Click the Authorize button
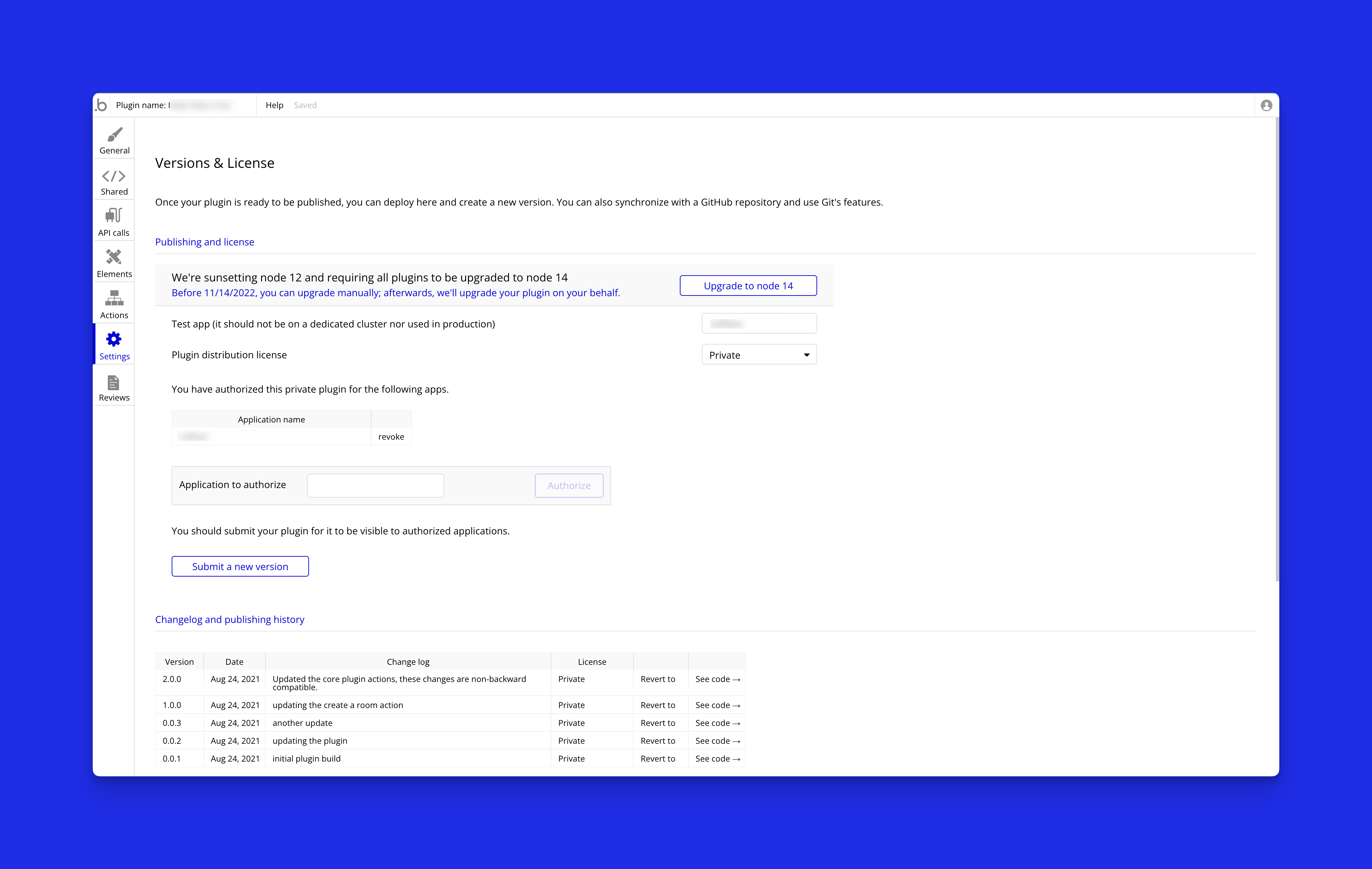 [569, 486]
